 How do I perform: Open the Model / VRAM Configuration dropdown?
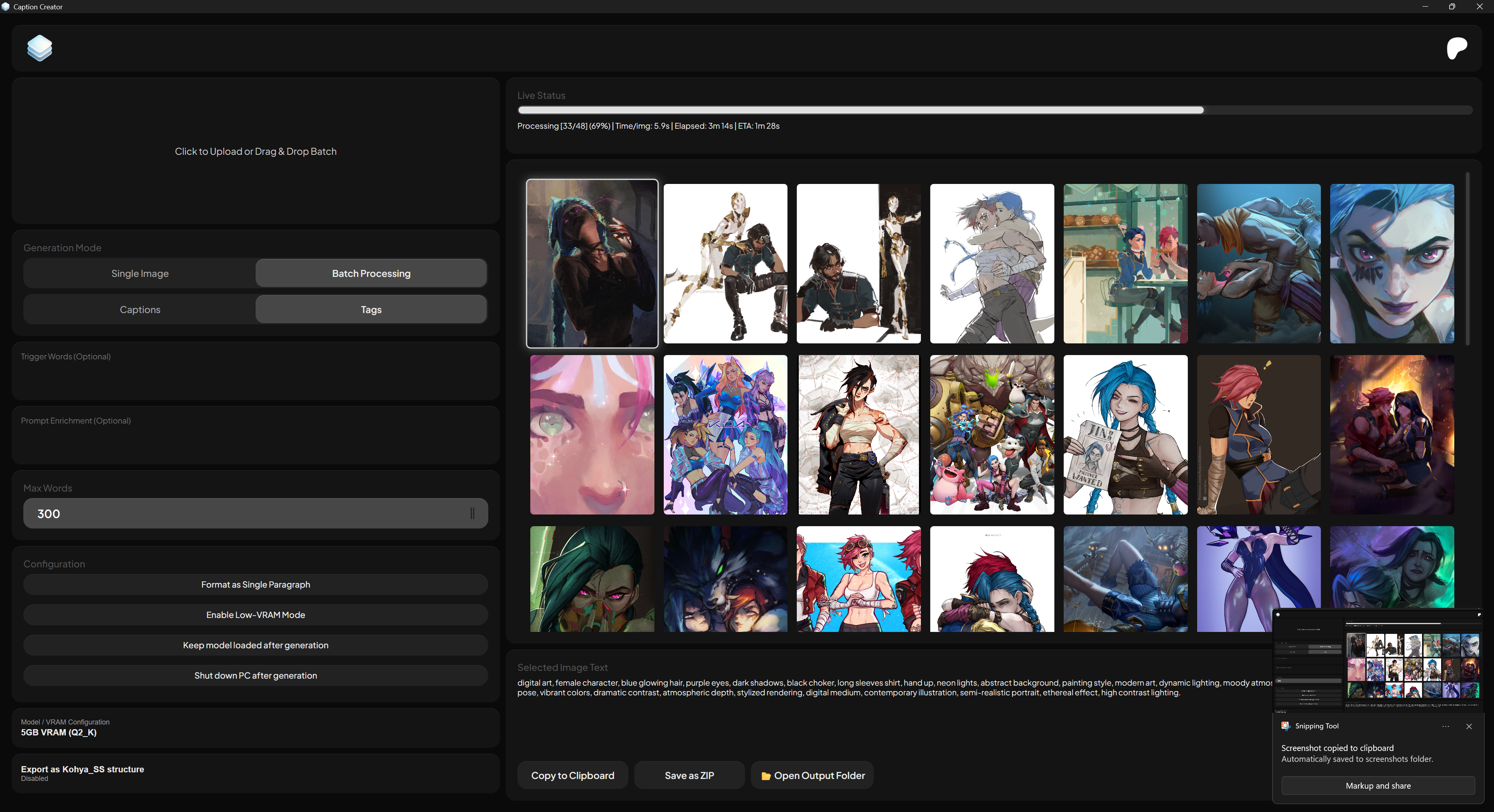255,727
